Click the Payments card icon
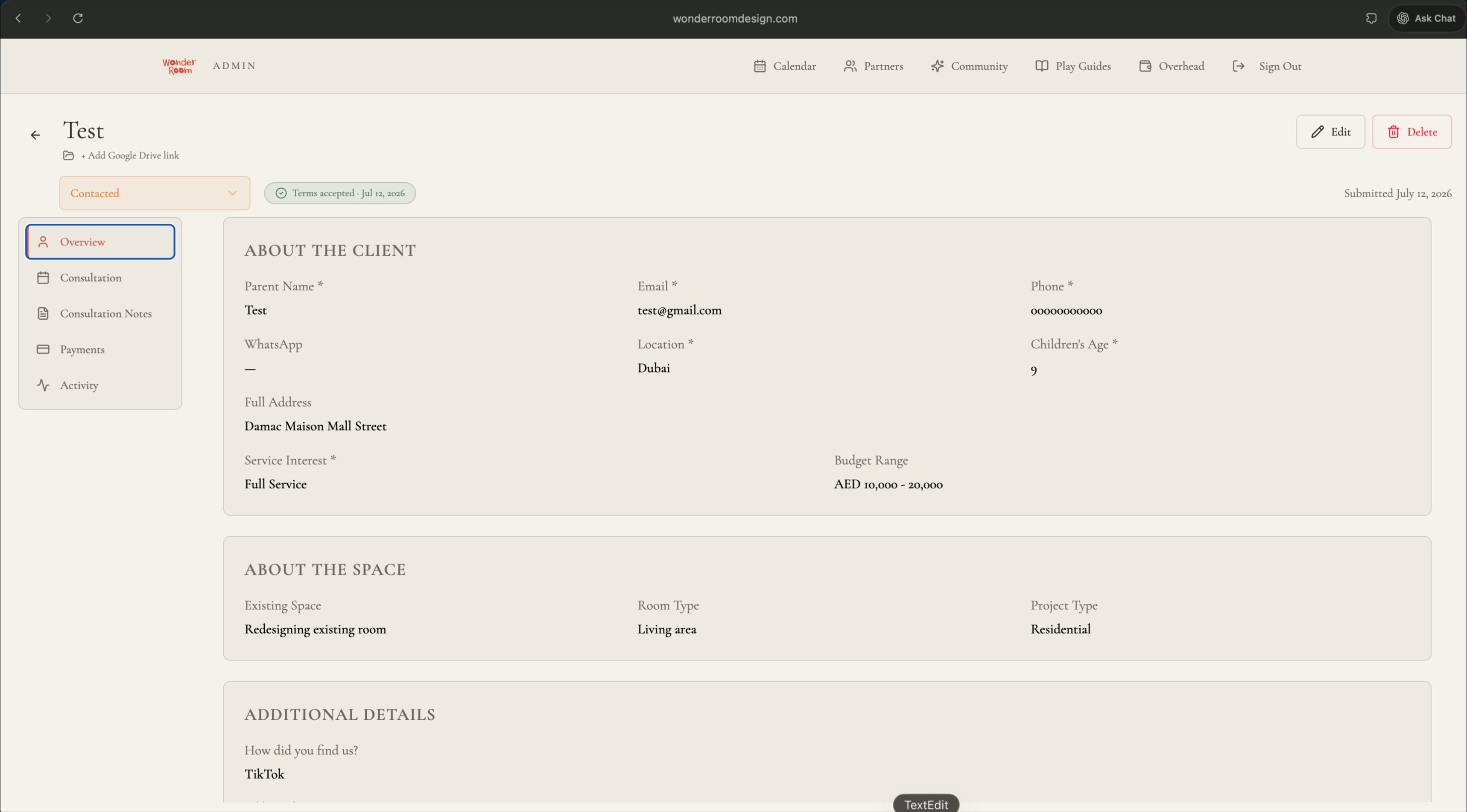Image resolution: width=1467 pixels, height=812 pixels. 43,350
